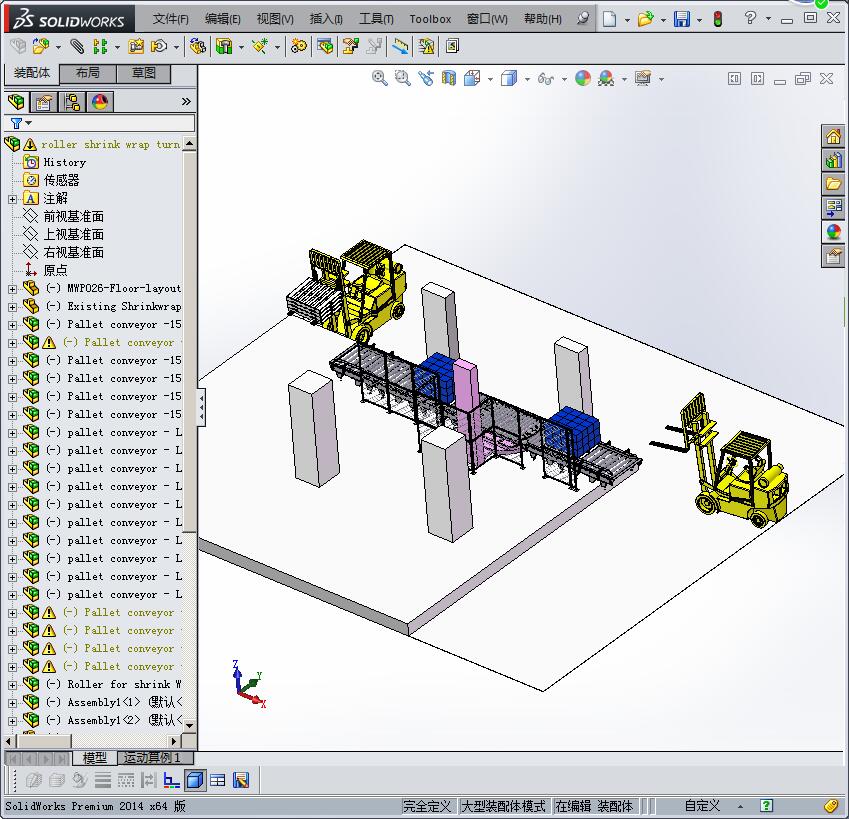Viewport: 849px width, 819px height.
Task: Open the File Explorer task pane icon
Action: tap(833, 184)
